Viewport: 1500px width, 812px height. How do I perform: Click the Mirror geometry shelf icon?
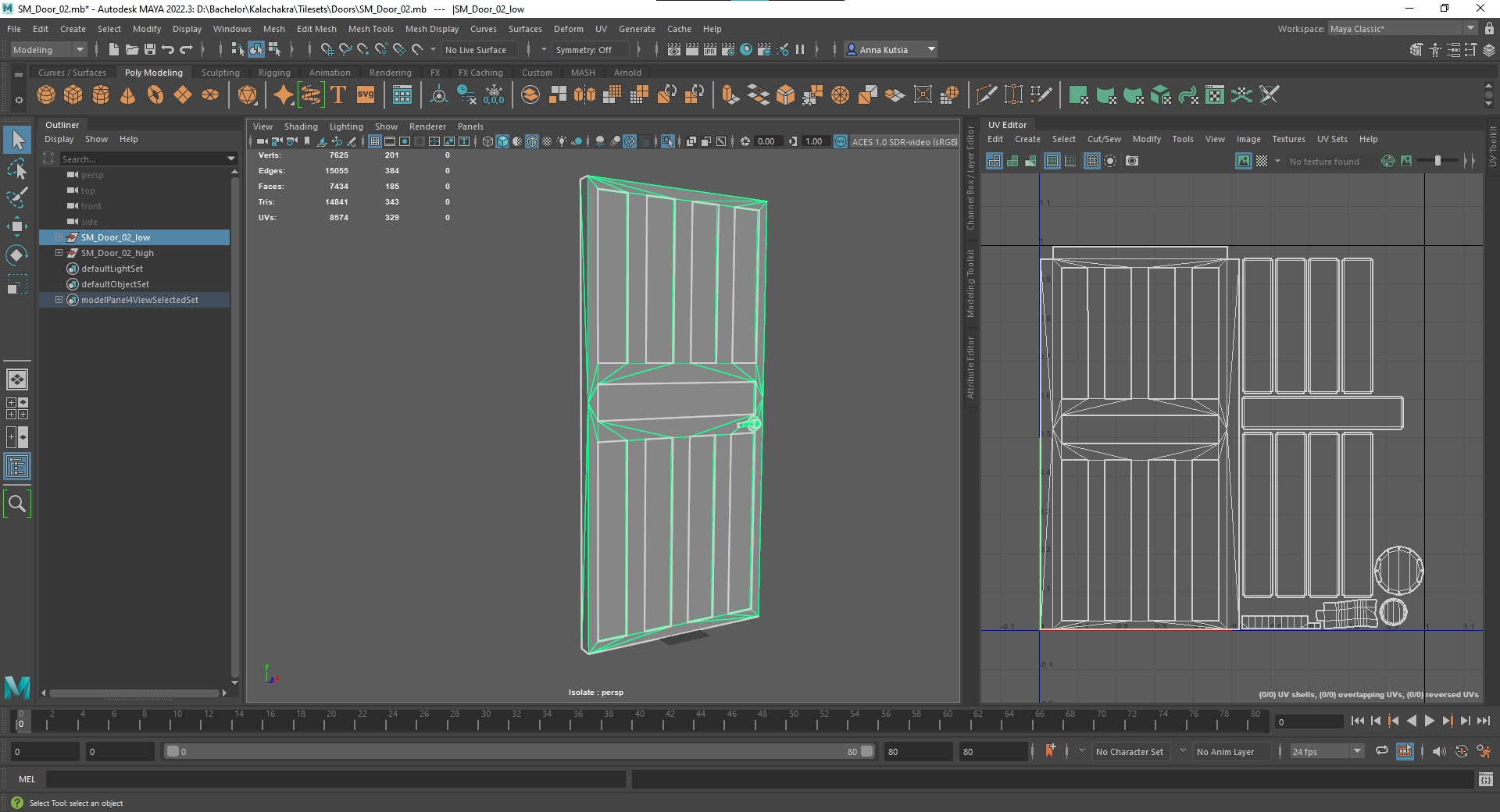(x=584, y=95)
